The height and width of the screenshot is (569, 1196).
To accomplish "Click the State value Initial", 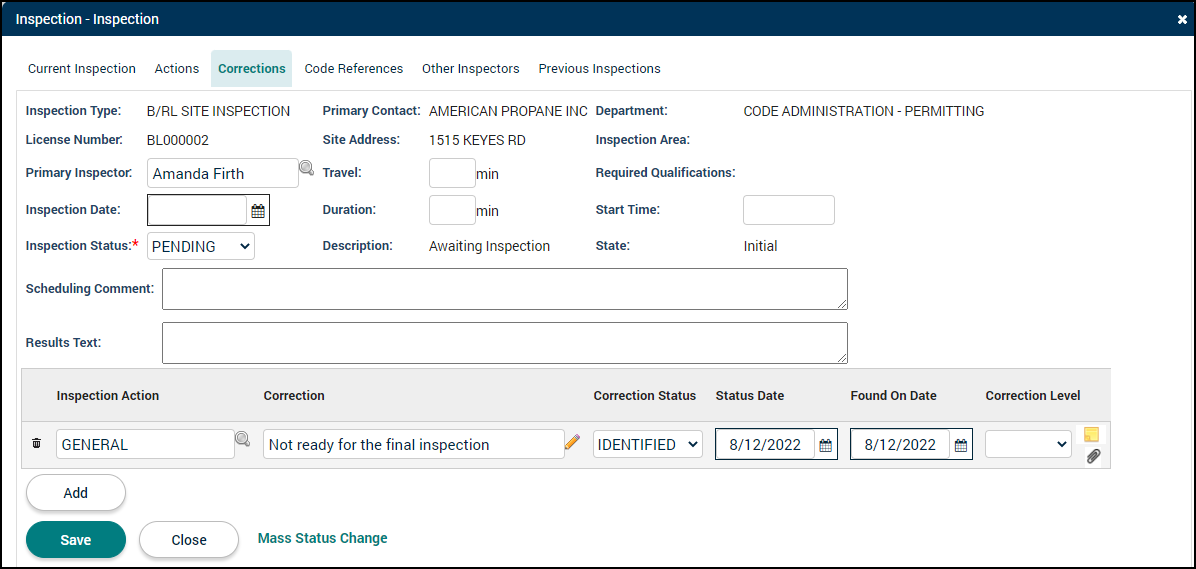I will pyautogui.click(x=760, y=246).
